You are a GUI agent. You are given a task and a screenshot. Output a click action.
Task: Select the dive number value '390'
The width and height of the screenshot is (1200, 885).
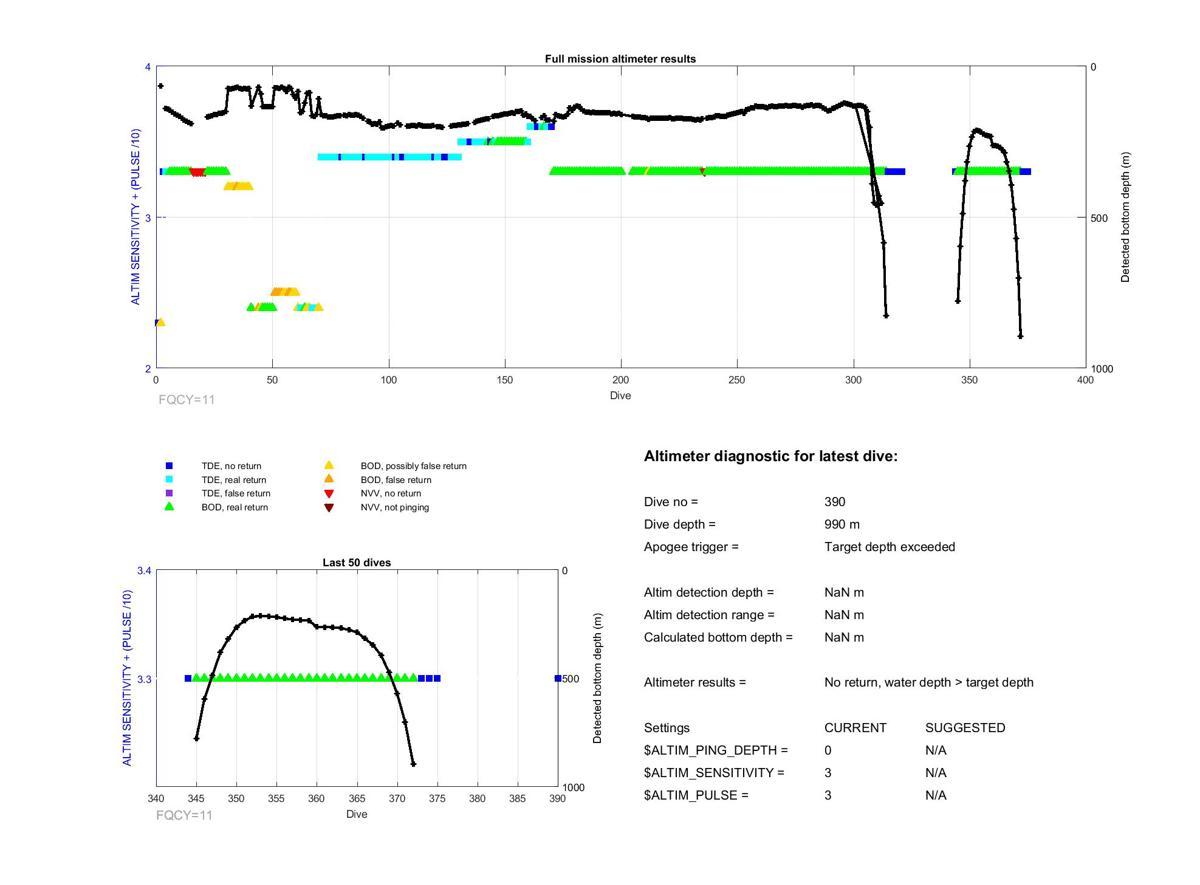[835, 502]
